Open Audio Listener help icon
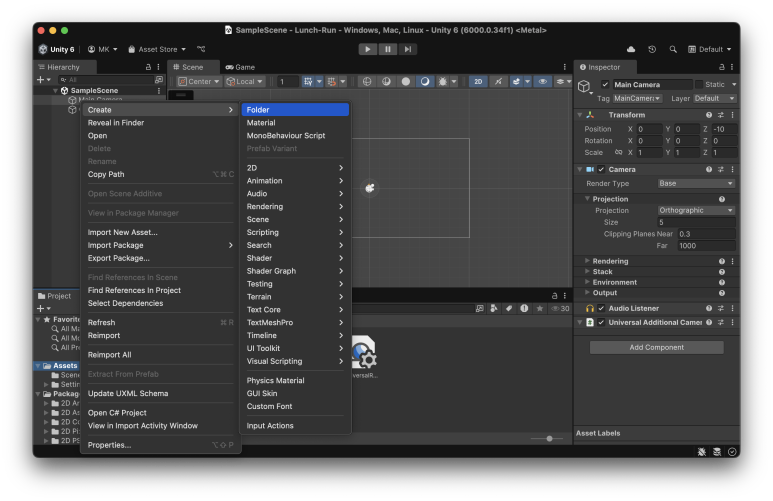 coord(708,308)
